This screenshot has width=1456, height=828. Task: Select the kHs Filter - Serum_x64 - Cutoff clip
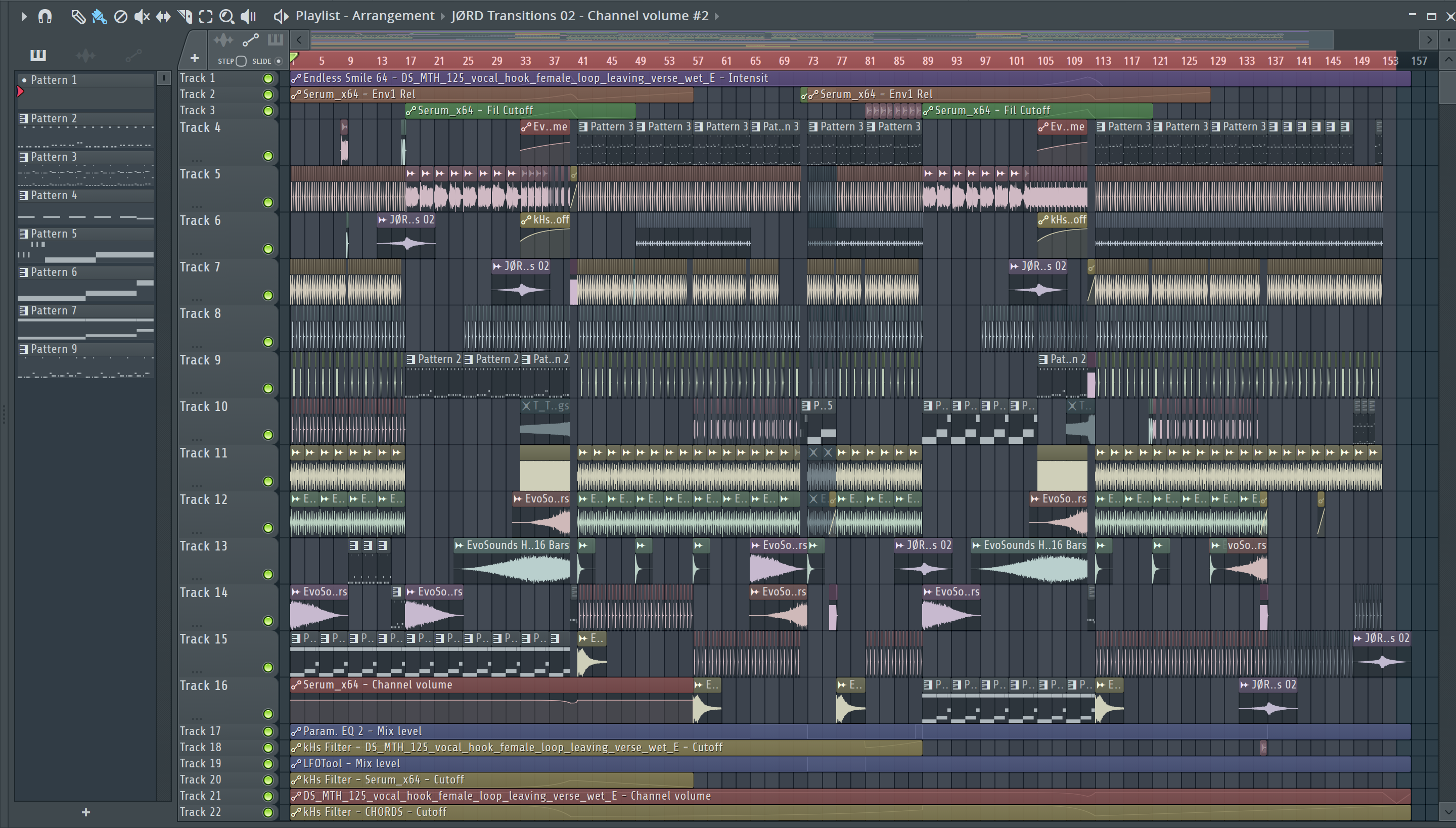point(491,780)
